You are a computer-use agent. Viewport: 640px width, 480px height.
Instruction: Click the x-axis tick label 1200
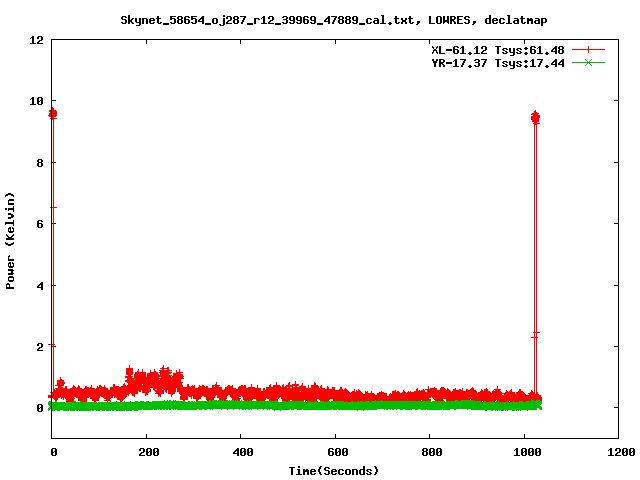pos(621,452)
